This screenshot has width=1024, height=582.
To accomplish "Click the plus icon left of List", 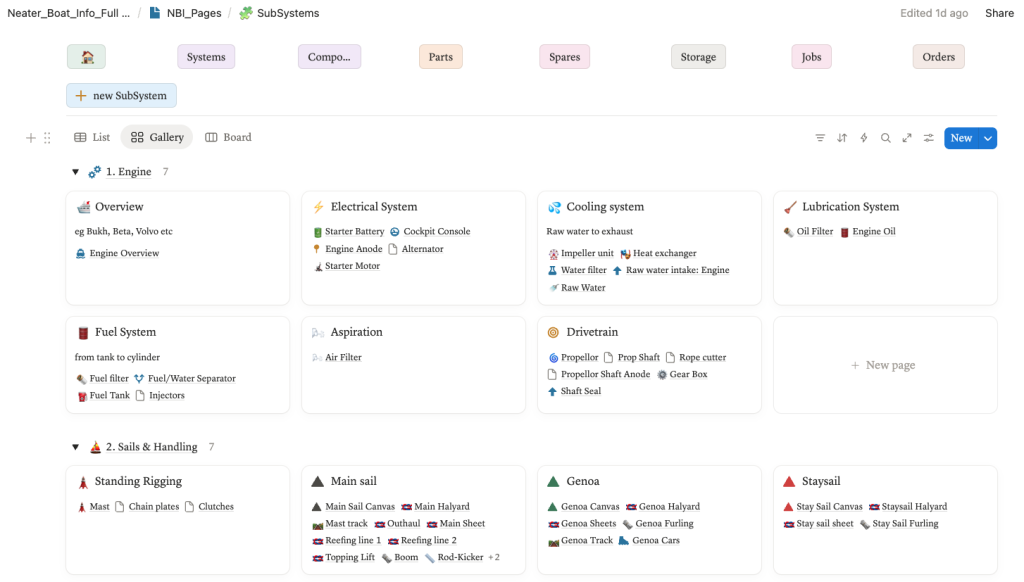I will pyautogui.click(x=30, y=138).
